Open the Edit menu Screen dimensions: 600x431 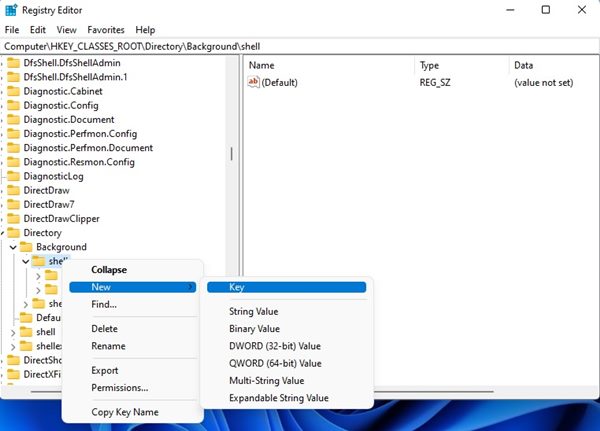(38, 30)
